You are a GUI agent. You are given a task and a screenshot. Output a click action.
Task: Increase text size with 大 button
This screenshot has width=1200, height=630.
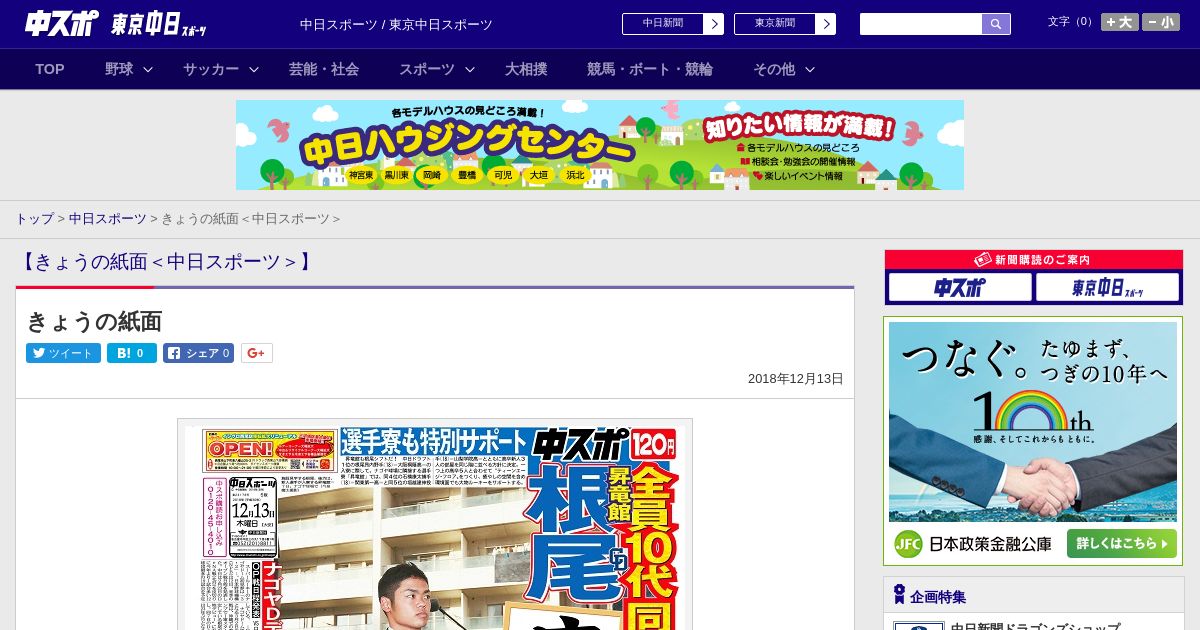[x=1120, y=22]
